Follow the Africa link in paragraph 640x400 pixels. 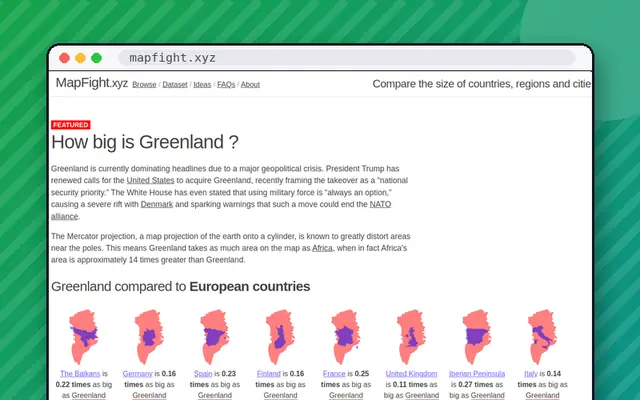322,248
